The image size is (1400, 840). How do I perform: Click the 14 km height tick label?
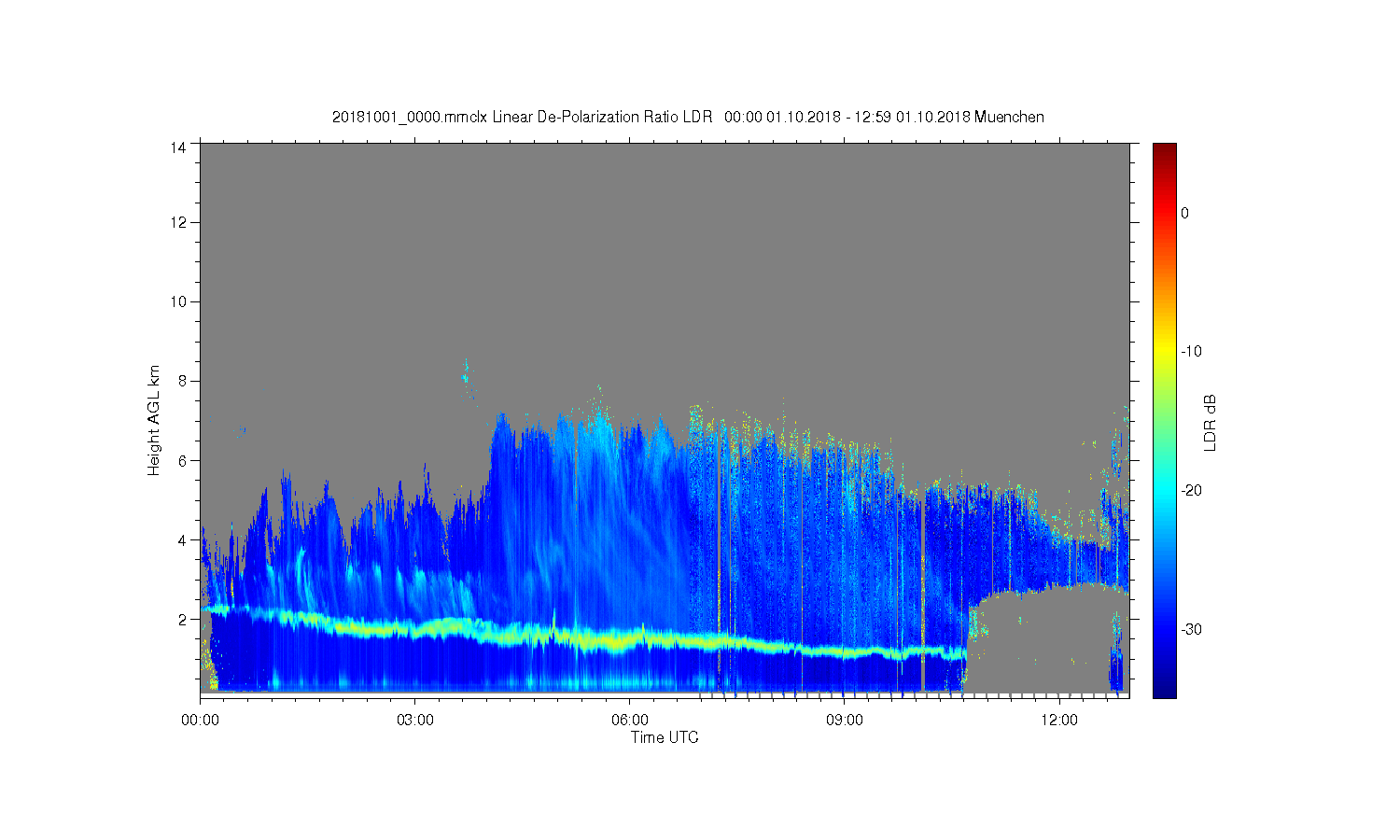tap(179, 147)
